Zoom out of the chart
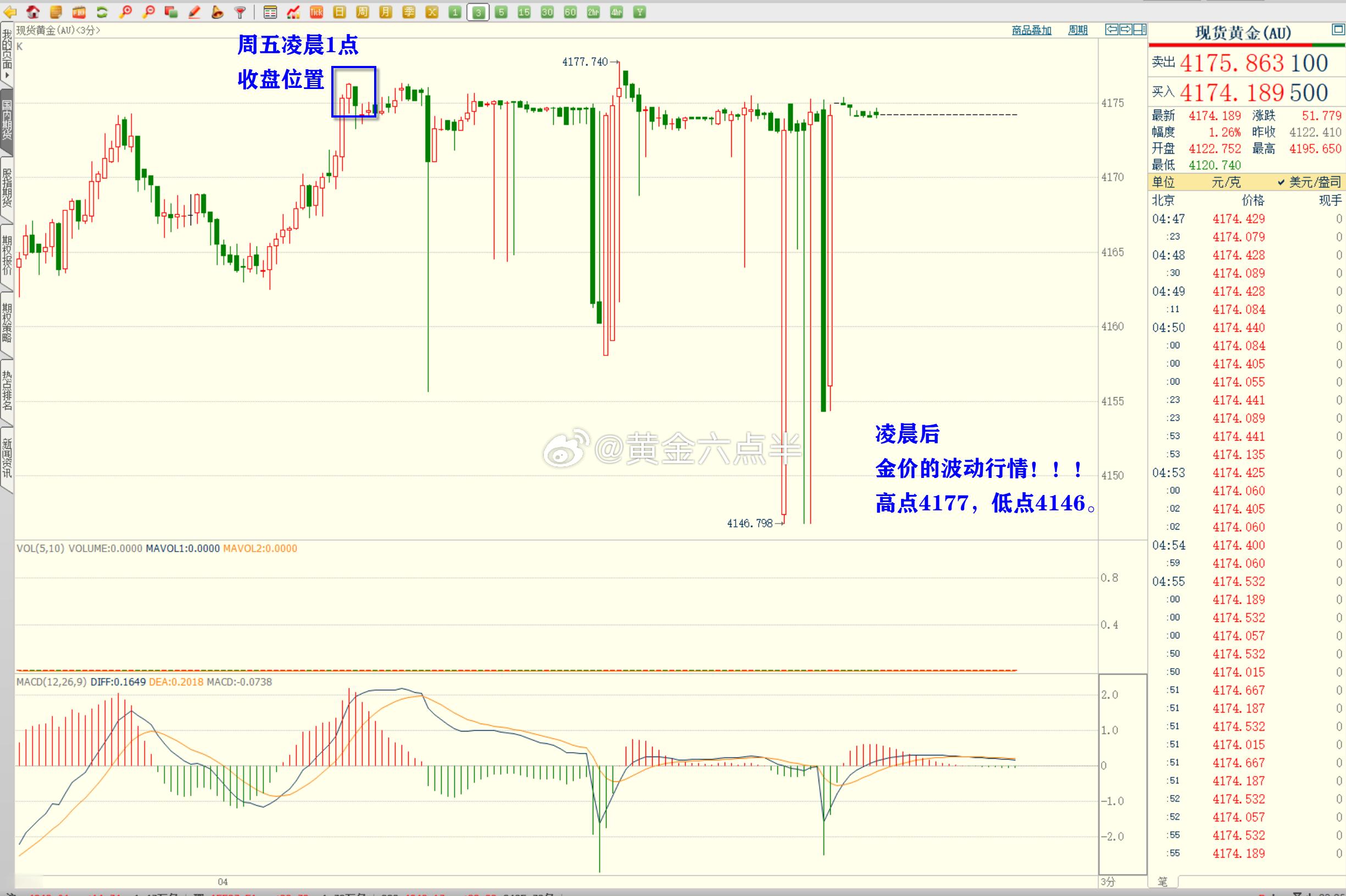 [x=148, y=12]
